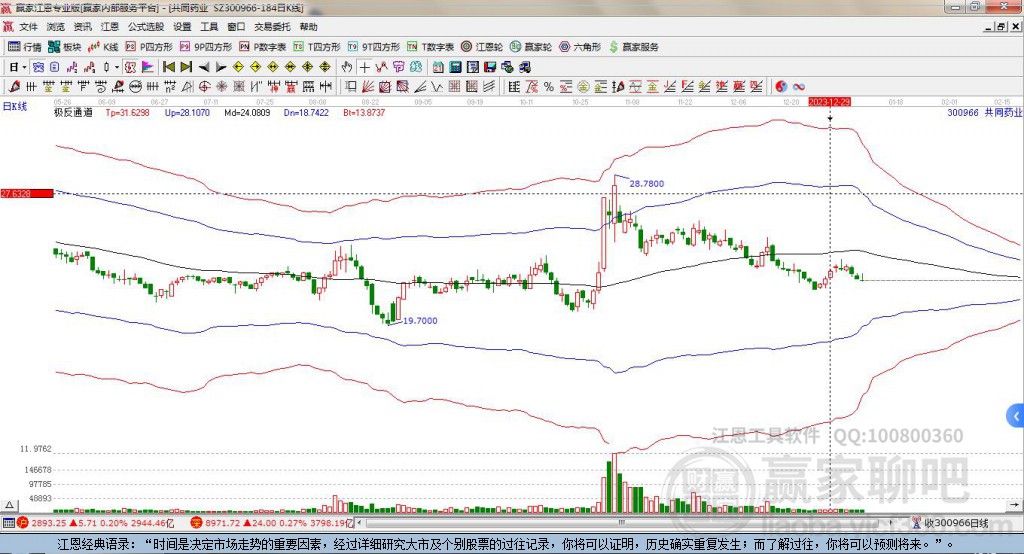The image size is (1024, 554).
Task: Step back with black left arrow
Action: click(x=204, y=67)
